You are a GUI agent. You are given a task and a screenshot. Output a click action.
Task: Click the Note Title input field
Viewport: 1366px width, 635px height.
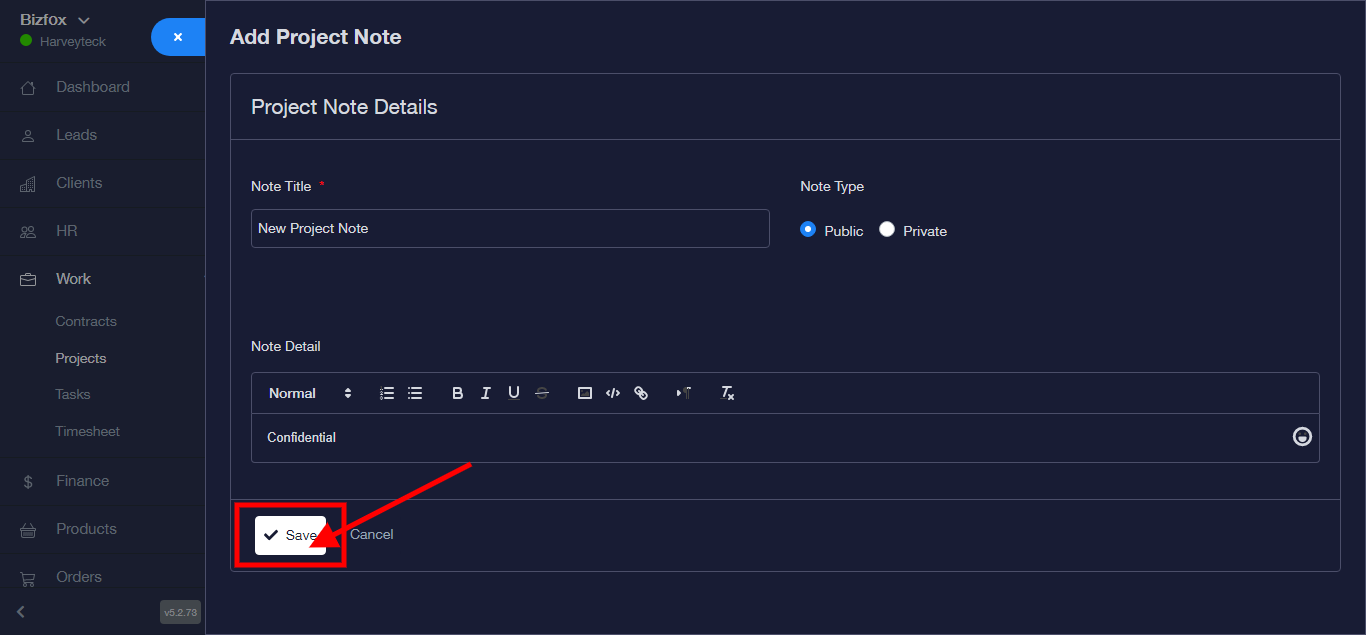[510, 228]
